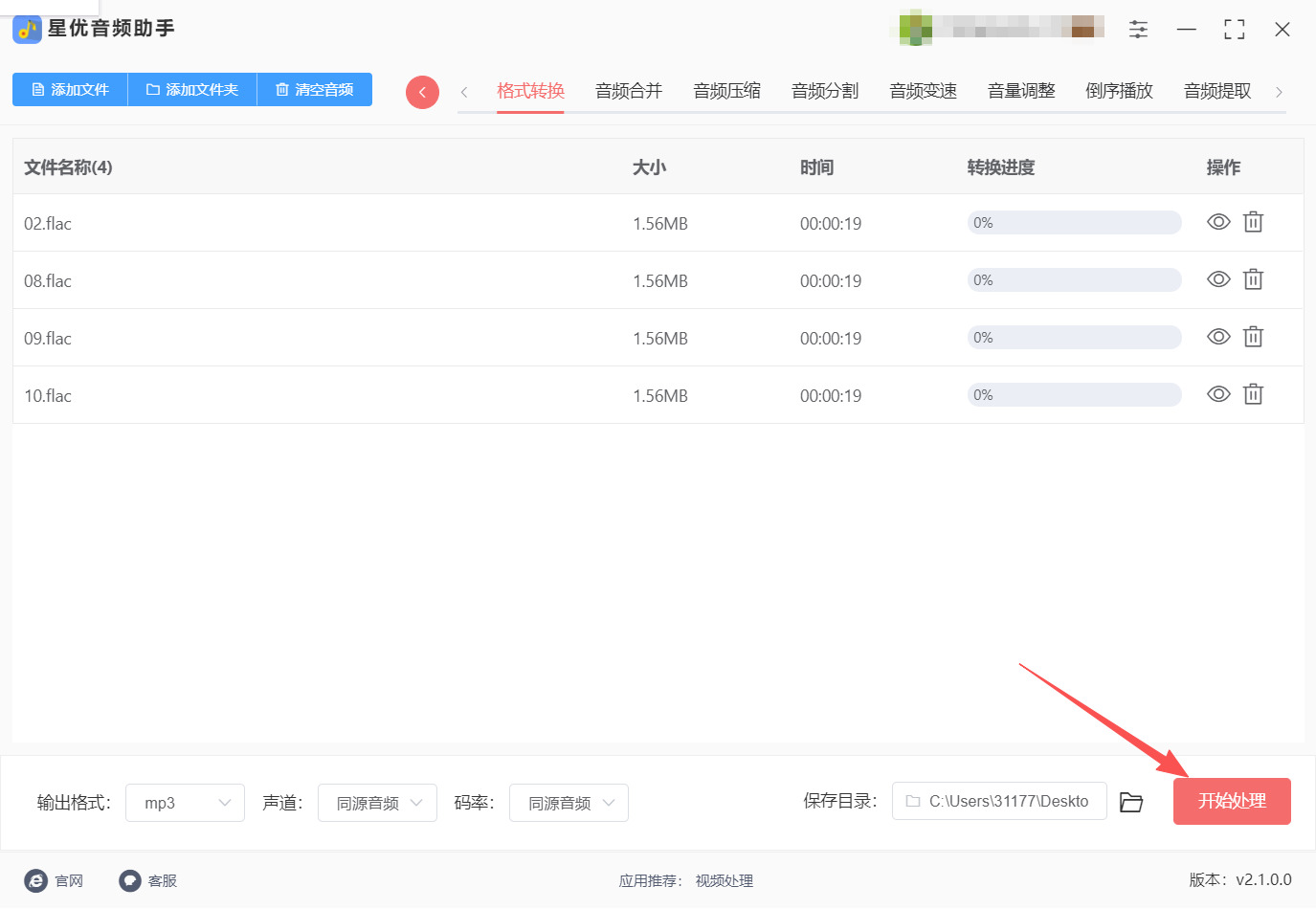The height and width of the screenshot is (909, 1316).
Task: Switch to the 音频提取 tab
Action: [1217, 91]
